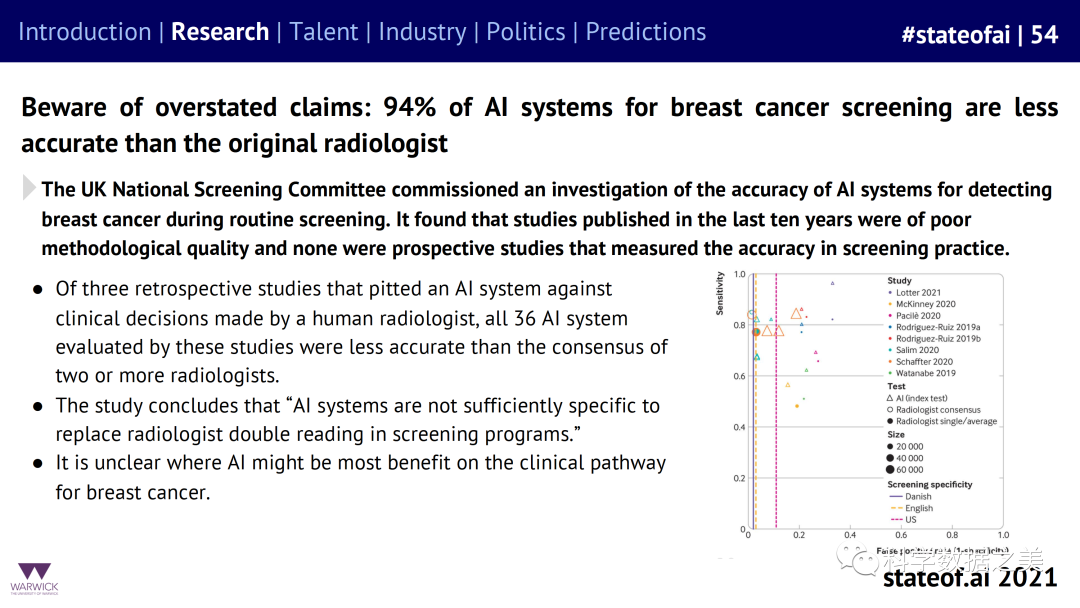This screenshot has height=608, width=1080.
Task: Click the Danish specificity line swatch
Action: (x=895, y=497)
